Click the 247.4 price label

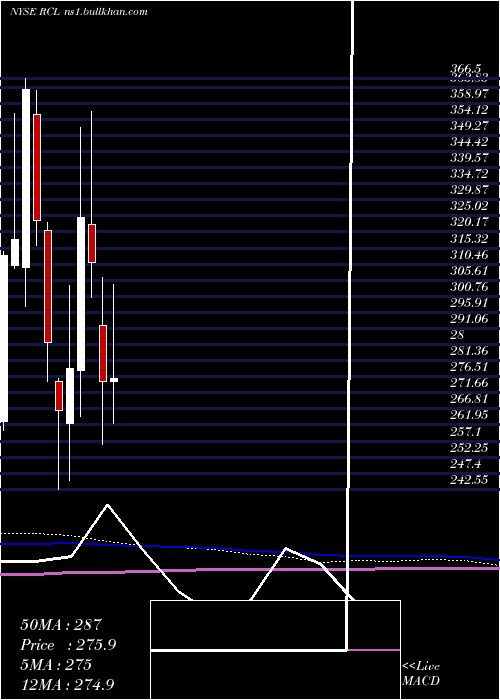click(x=465, y=463)
